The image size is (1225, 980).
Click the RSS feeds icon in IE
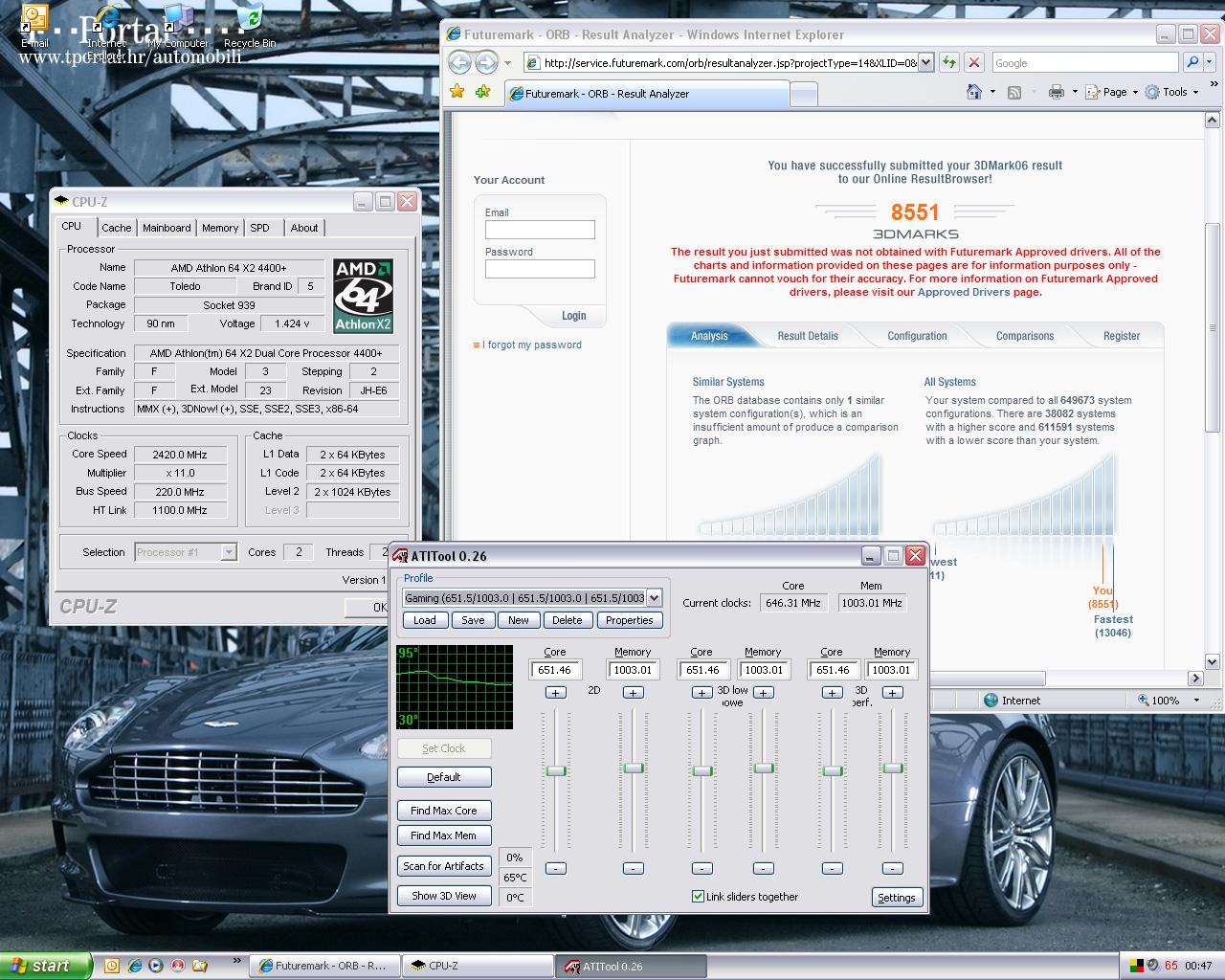1014,93
